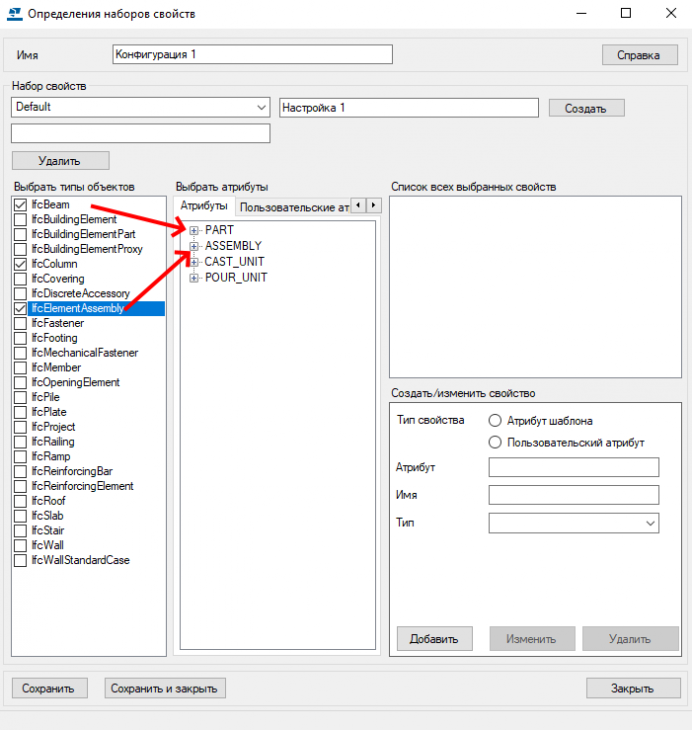Select the PART label in the tree
692x730 pixels.
[x=219, y=230]
